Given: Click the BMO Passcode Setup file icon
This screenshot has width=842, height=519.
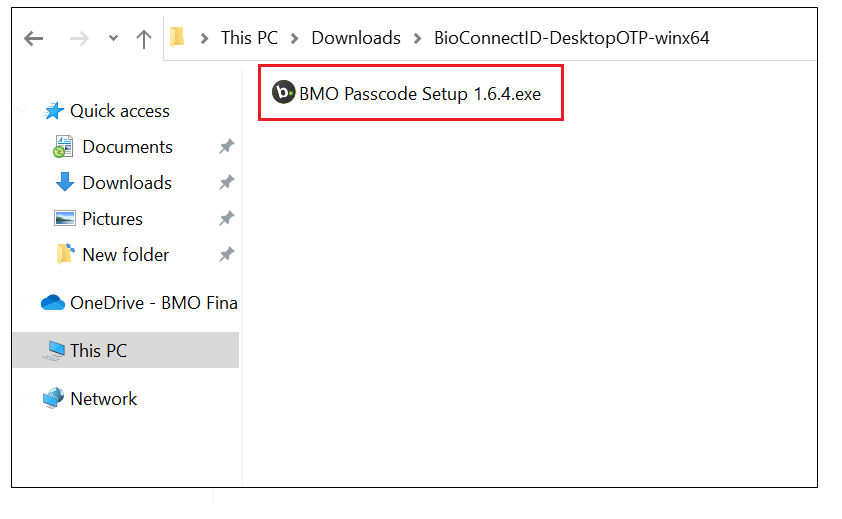Looking at the screenshot, I should tap(284, 93).
